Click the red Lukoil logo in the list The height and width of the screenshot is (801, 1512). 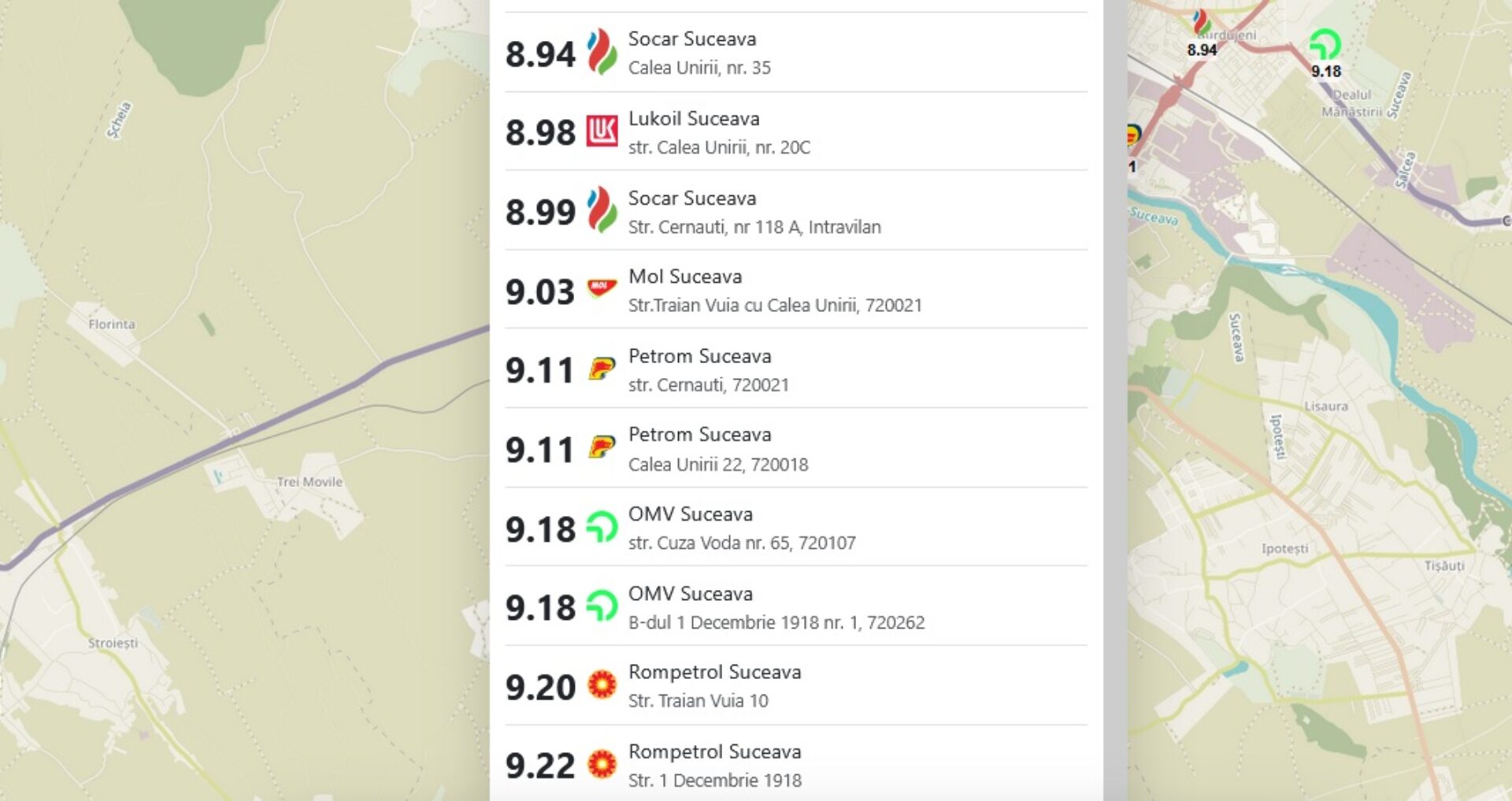pos(602,132)
